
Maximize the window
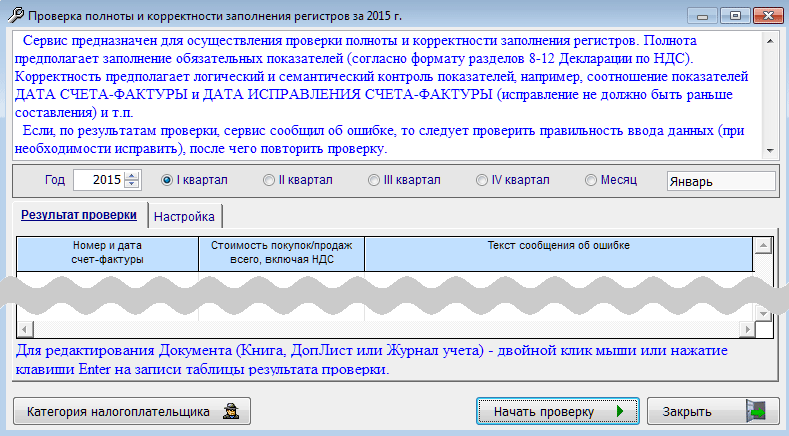pyautogui.click(x=735, y=16)
